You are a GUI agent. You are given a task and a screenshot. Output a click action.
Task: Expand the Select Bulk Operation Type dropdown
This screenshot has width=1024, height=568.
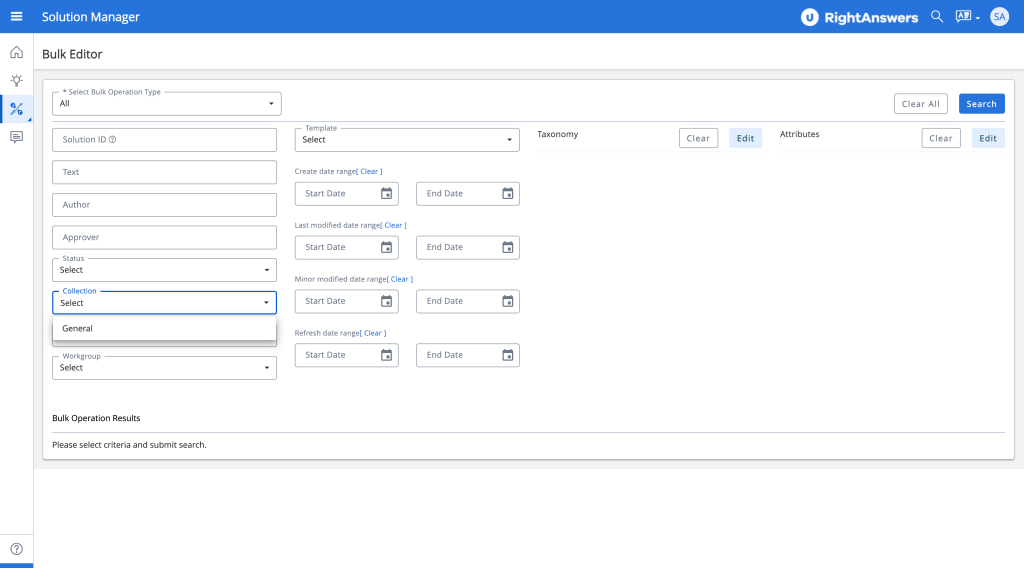167,104
